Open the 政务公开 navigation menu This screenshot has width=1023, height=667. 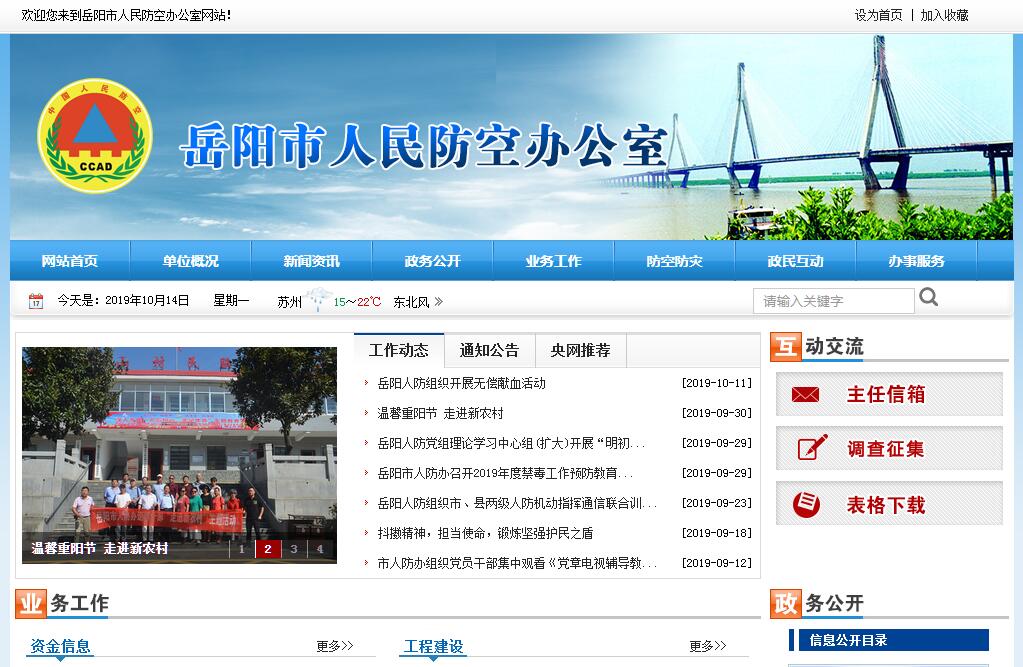[432, 261]
